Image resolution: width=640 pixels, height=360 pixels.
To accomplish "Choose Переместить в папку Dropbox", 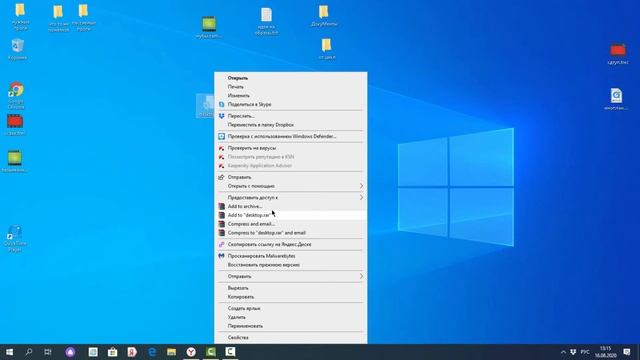I will 291,125.
